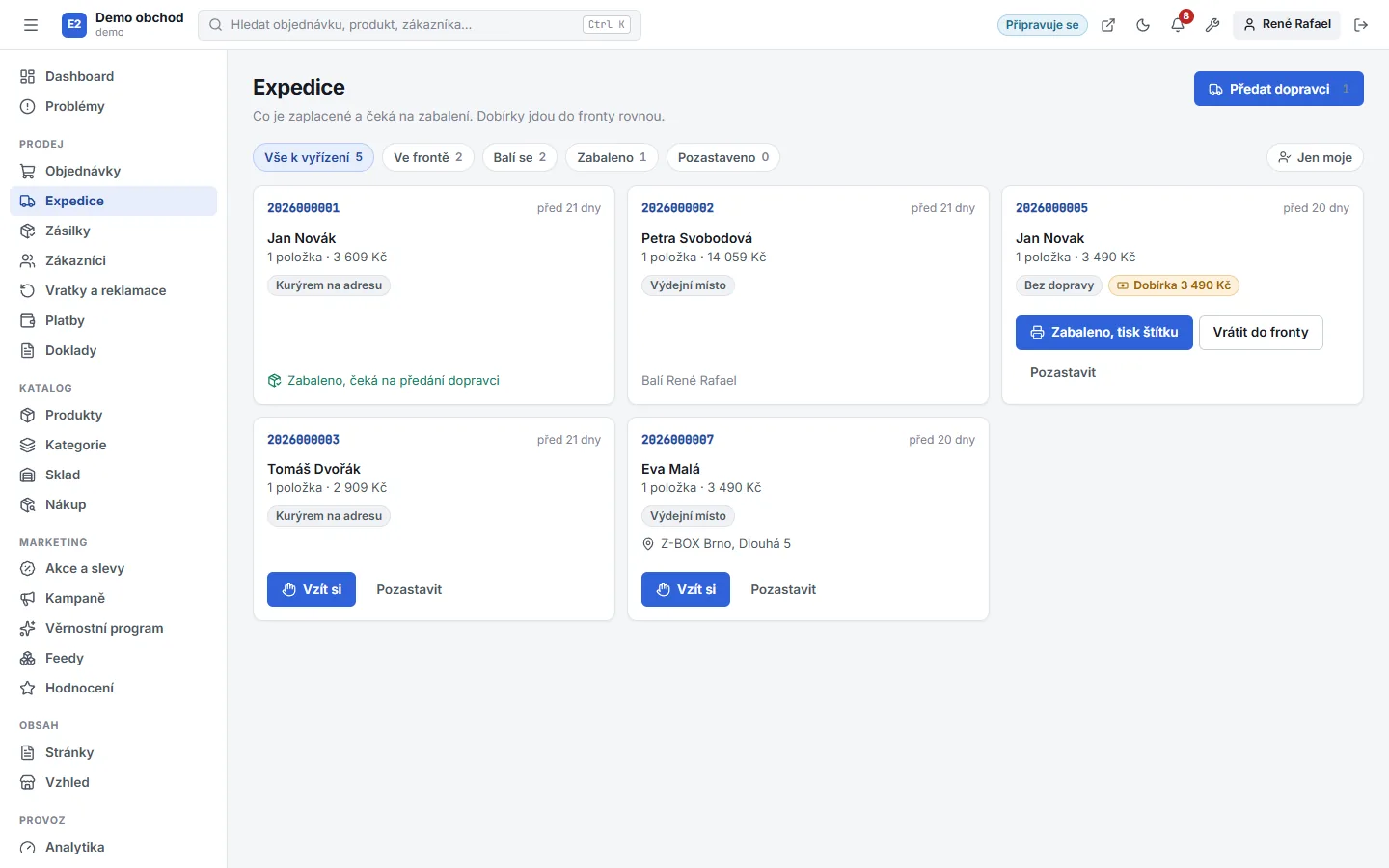Open order number 2026000002
1389x868 pixels.
click(x=677, y=208)
